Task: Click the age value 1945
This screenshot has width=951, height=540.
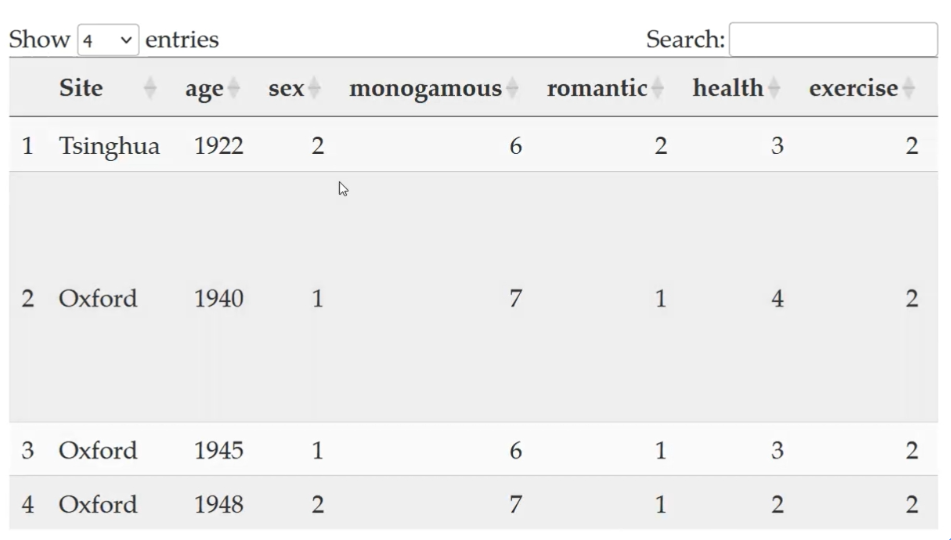Action: tap(219, 450)
